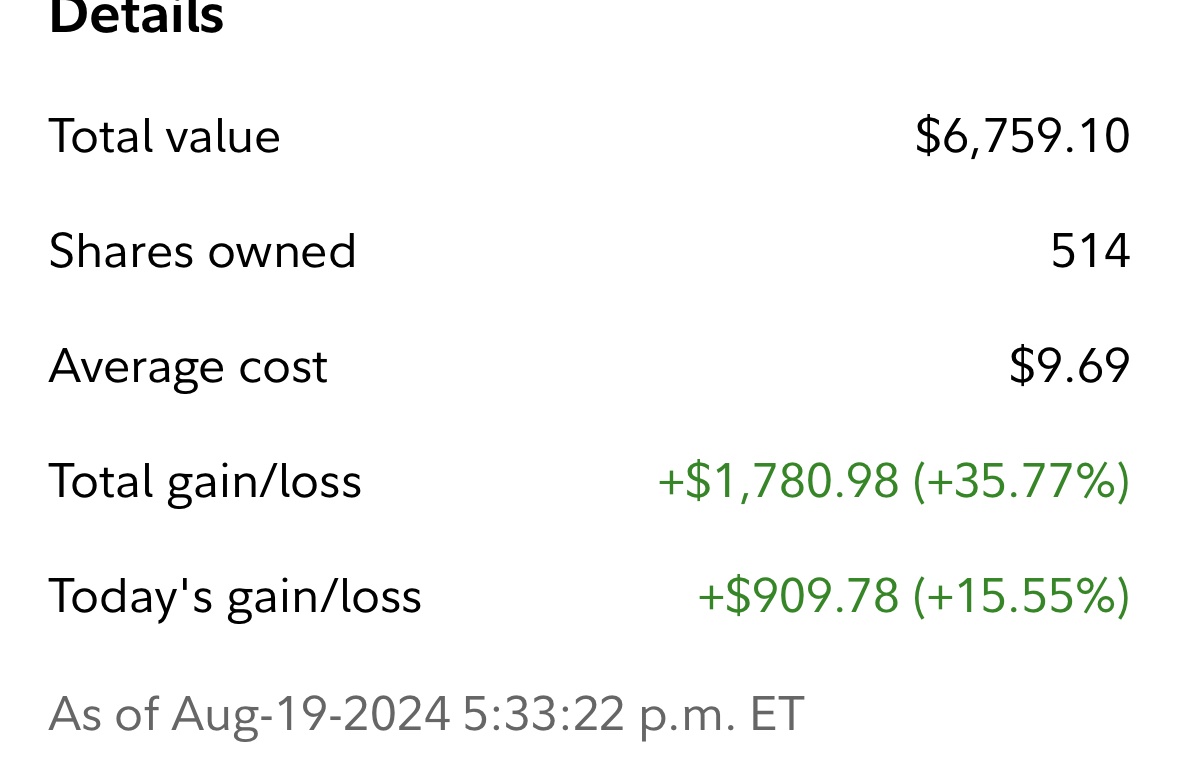1179x784 pixels.
Task: Select the $9.69 average cost value
Action: coord(1069,366)
